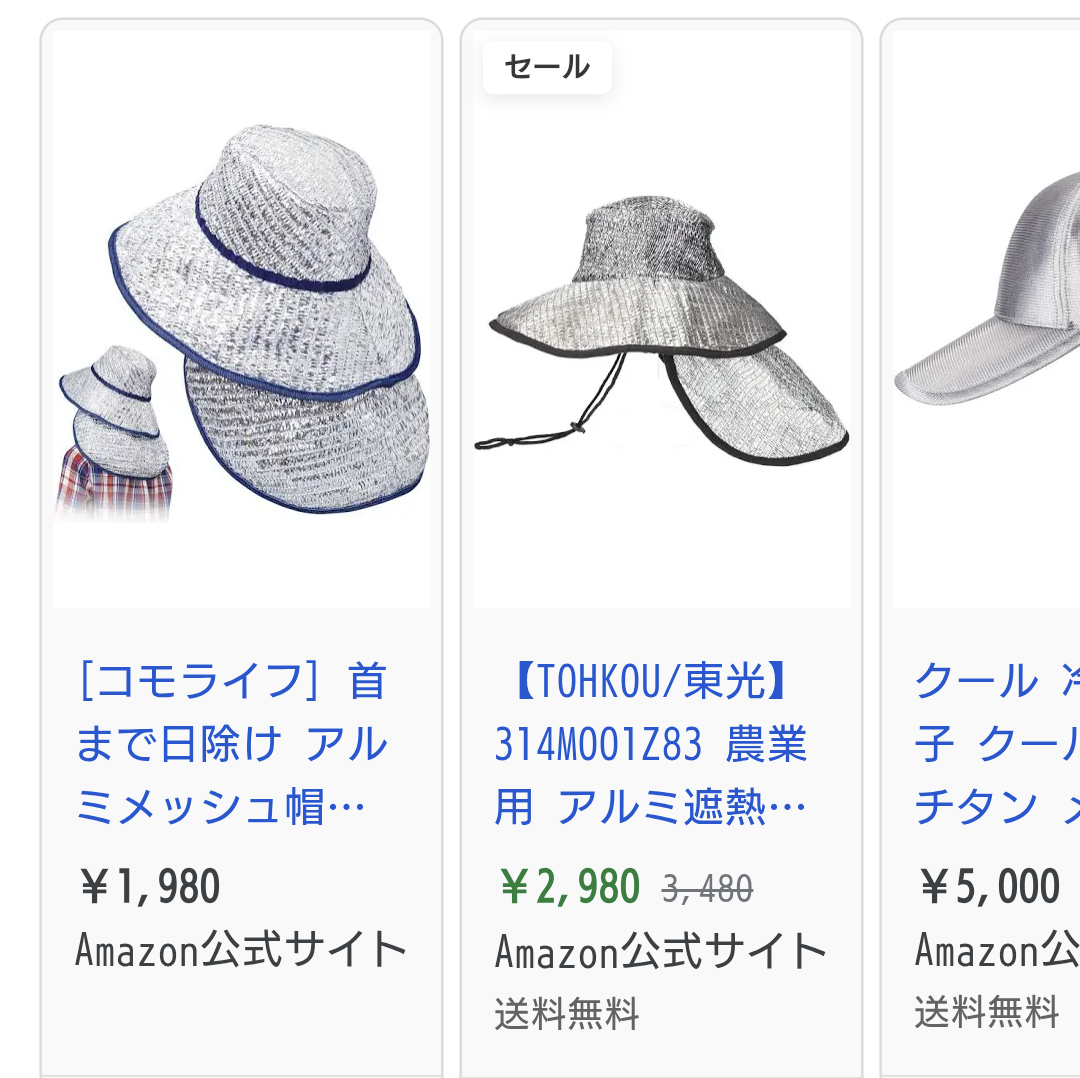Screen dimensions: 1080x1078
Task: Open the 【TOHKOU/東光】 314M001Z83 title link
Action: [x=651, y=743]
